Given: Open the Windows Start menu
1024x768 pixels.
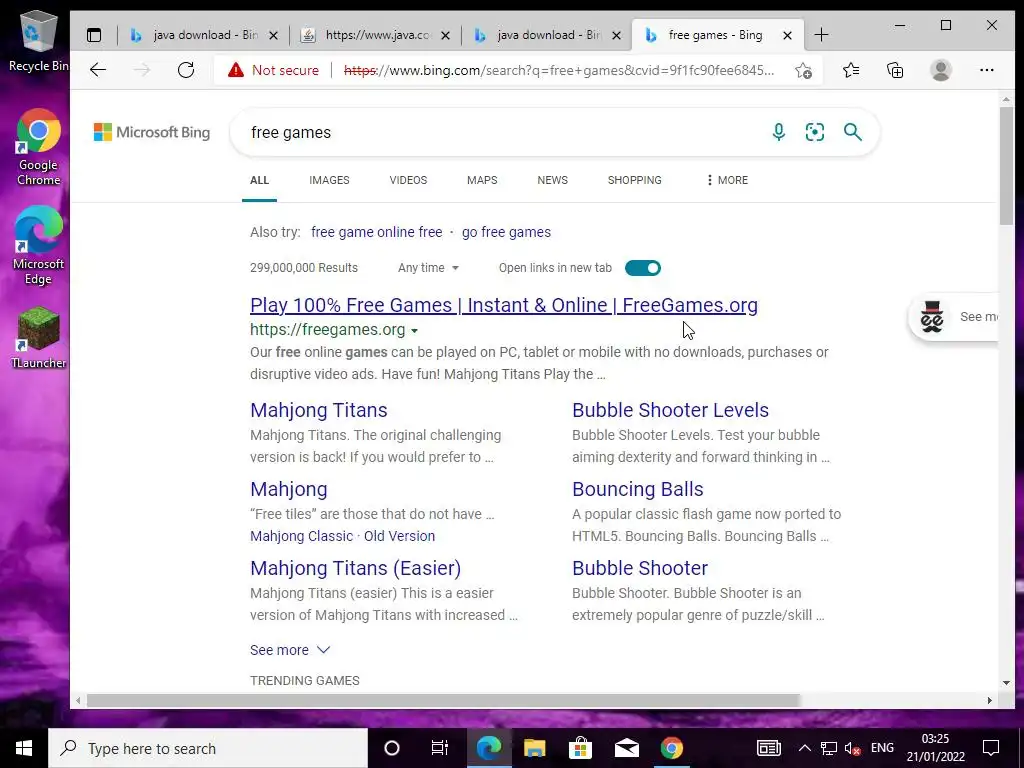Looking at the screenshot, I should click(24, 748).
